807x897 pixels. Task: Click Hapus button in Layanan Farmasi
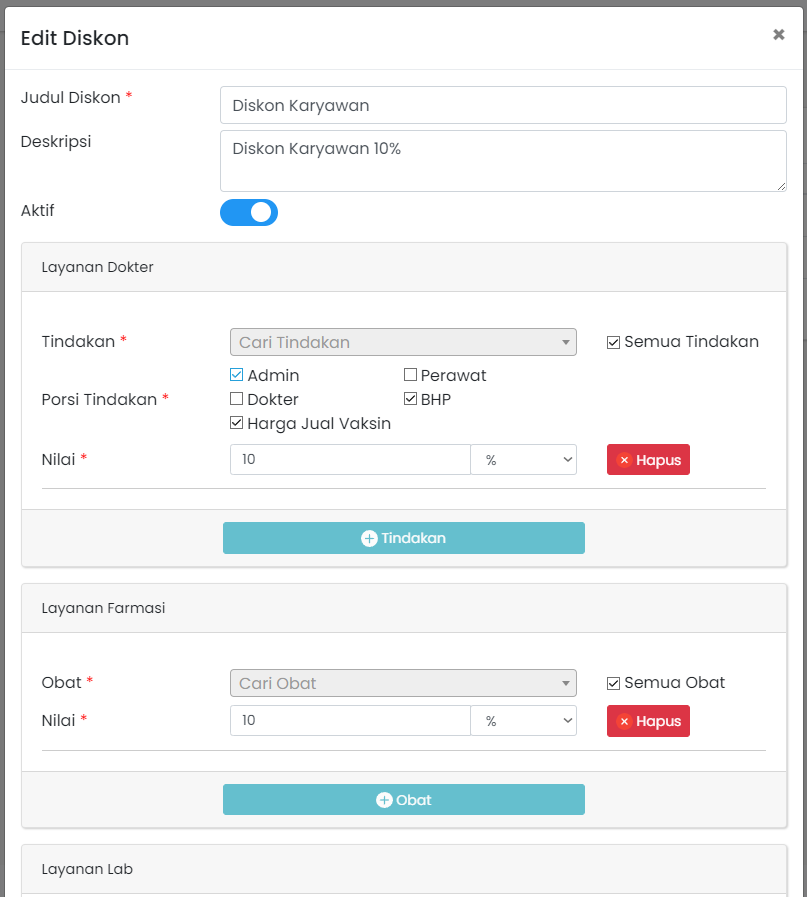[648, 721]
